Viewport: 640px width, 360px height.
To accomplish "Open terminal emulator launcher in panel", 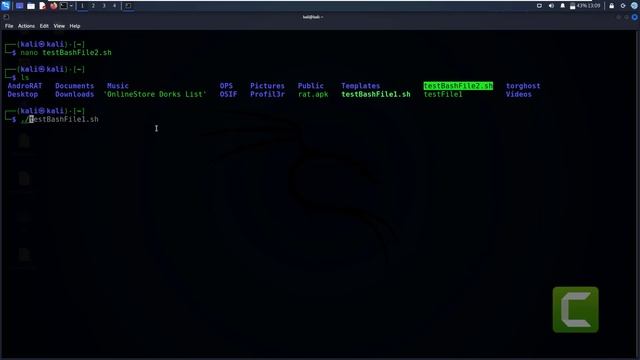I will (x=64, y=6).
